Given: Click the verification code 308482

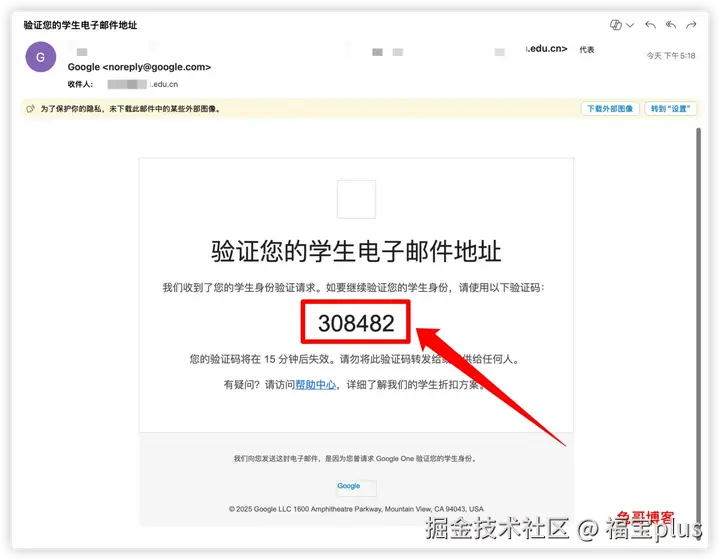Looking at the screenshot, I should point(356,323).
